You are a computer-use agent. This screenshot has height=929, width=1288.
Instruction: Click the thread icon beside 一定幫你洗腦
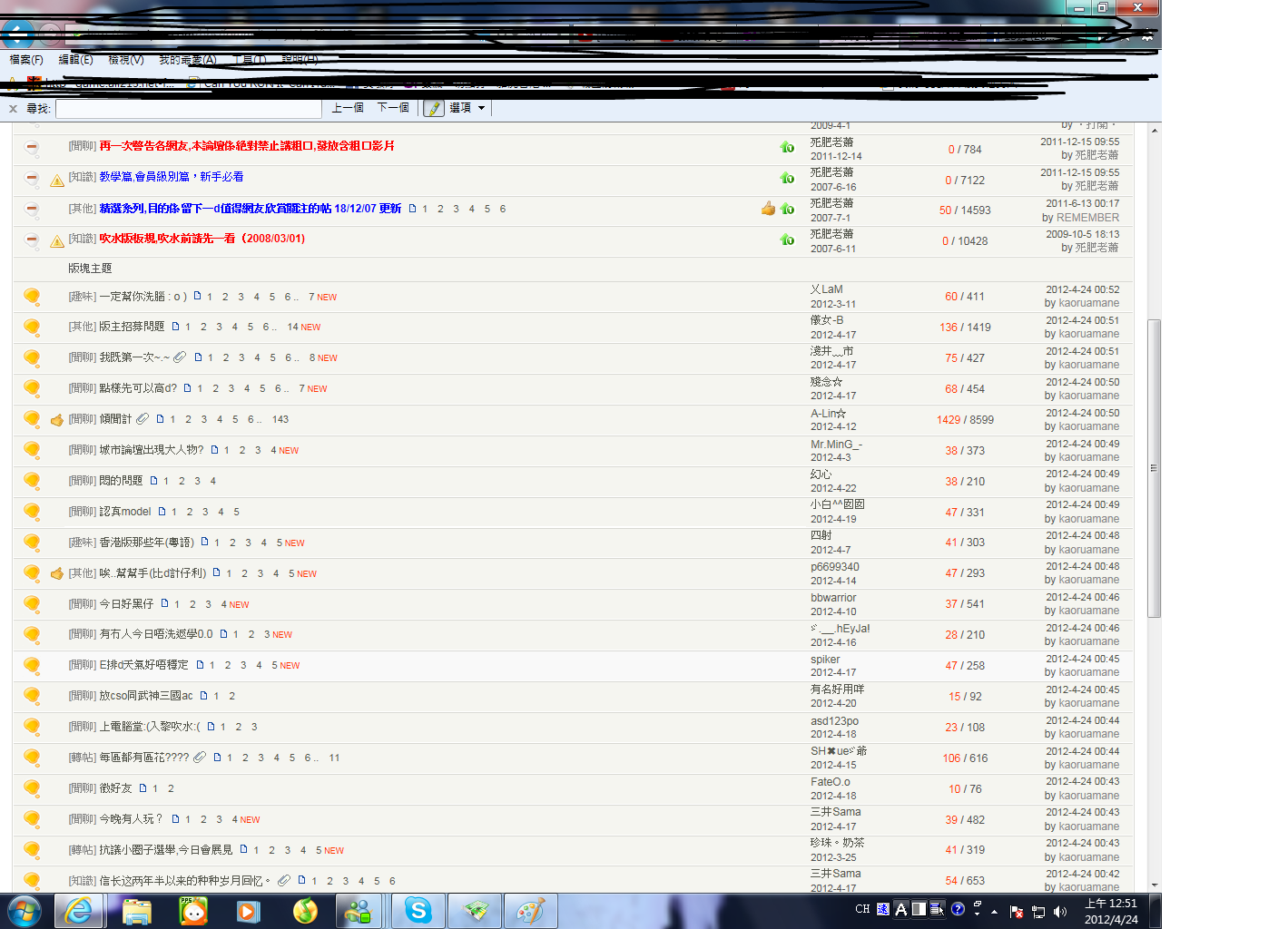coord(32,296)
